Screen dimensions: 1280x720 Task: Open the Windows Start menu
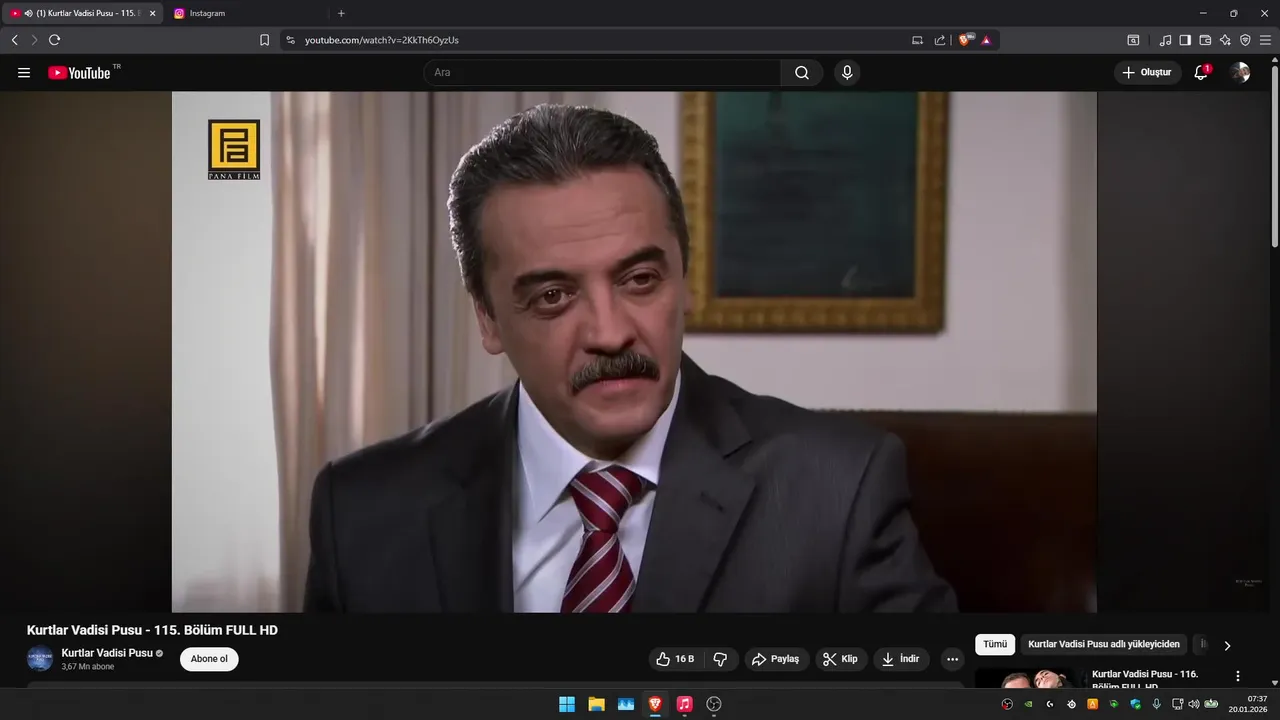tap(567, 704)
